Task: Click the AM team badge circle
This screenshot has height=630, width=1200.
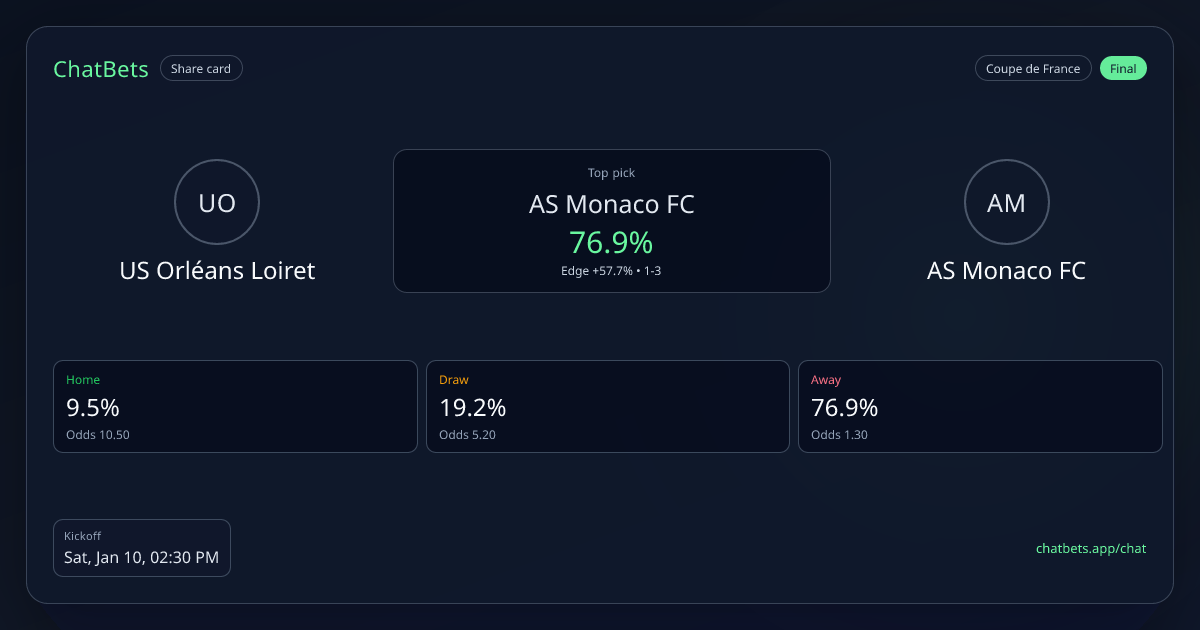Action: point(1006,203)
